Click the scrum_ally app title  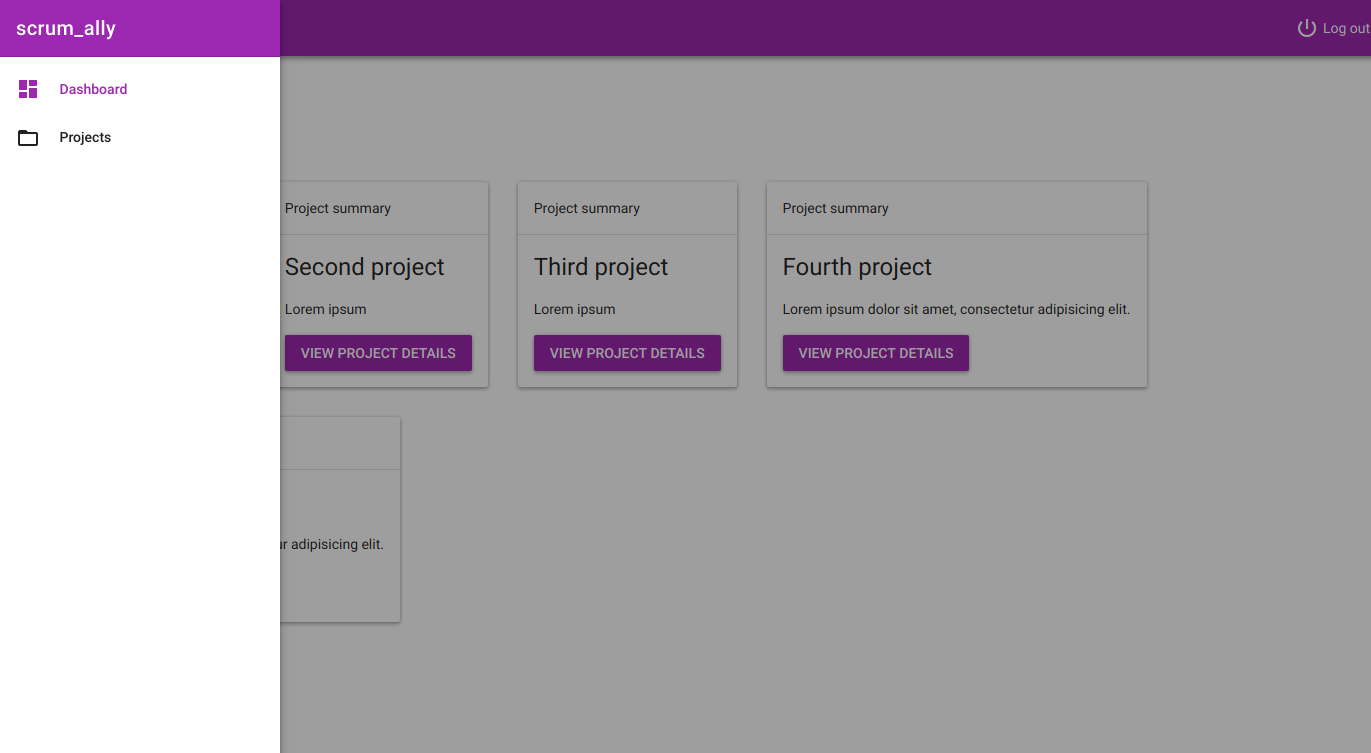pyautogui.click(x=66, y=28)
